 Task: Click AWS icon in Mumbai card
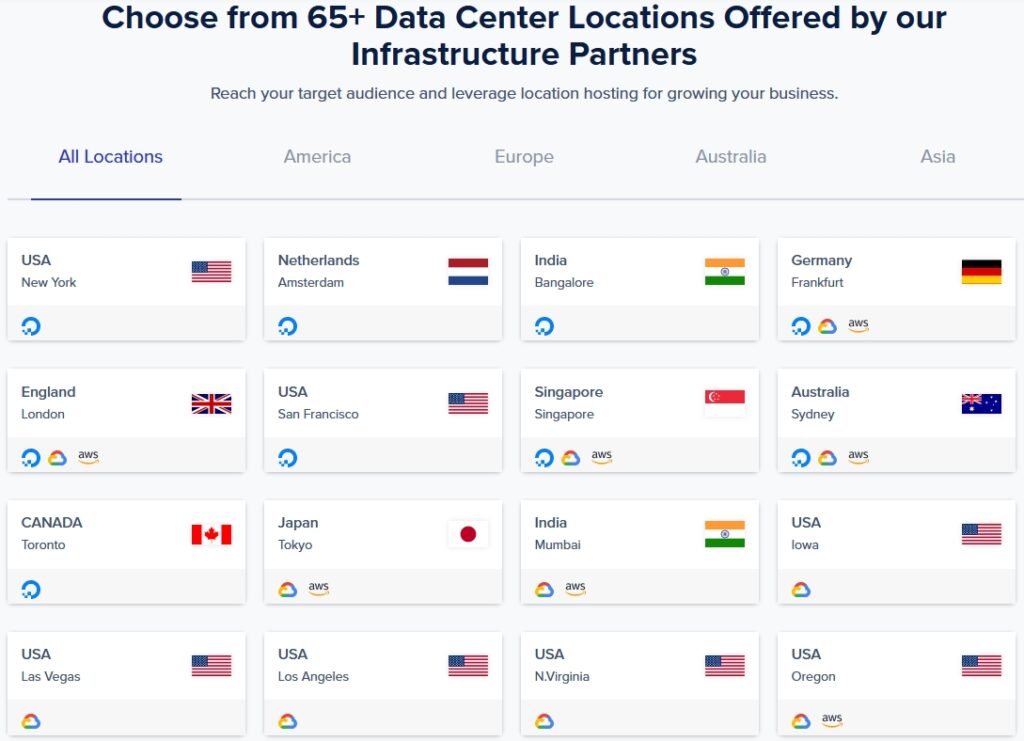[575, 588]
